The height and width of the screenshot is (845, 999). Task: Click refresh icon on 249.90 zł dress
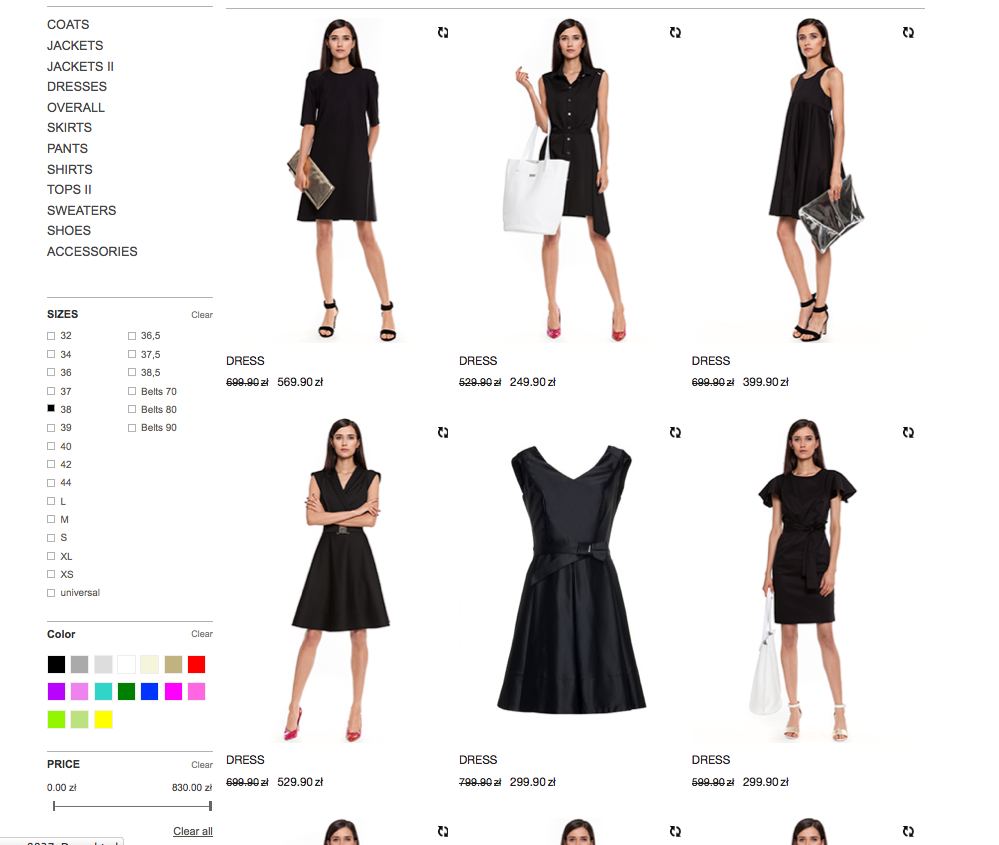coord(675,32)
